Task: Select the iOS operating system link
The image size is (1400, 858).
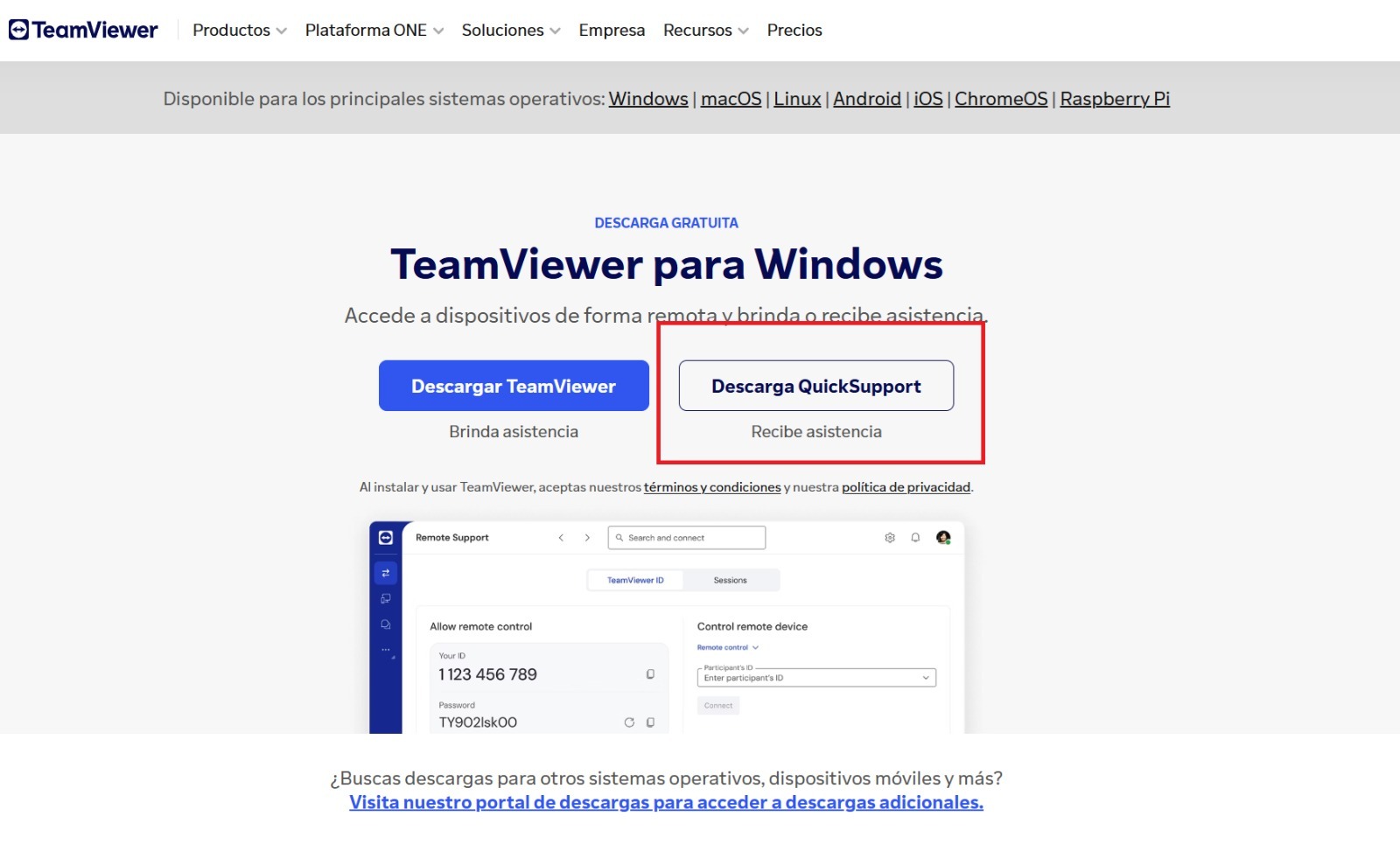Action: coord(928,99)
